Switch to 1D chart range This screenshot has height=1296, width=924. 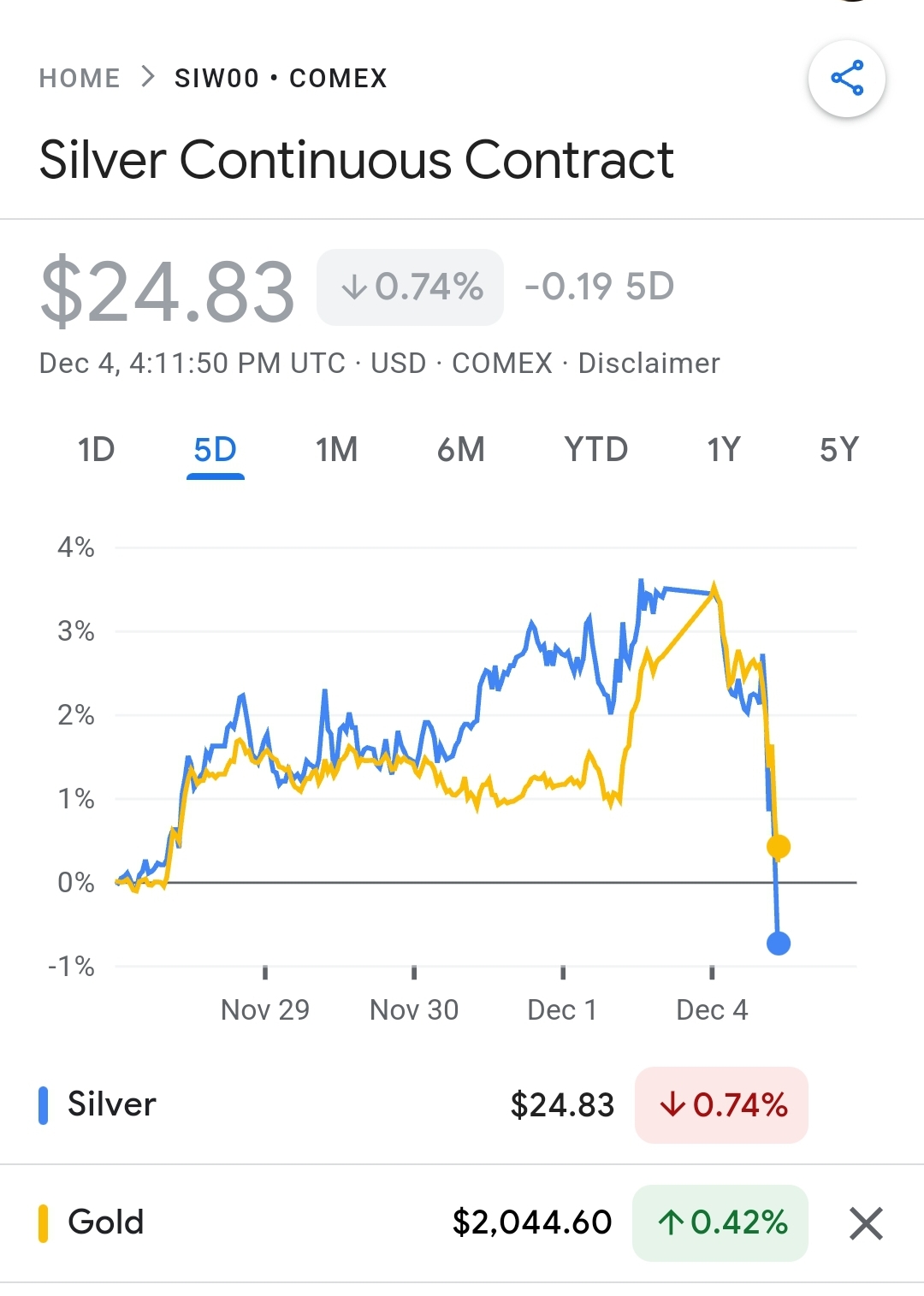(96, 450)
